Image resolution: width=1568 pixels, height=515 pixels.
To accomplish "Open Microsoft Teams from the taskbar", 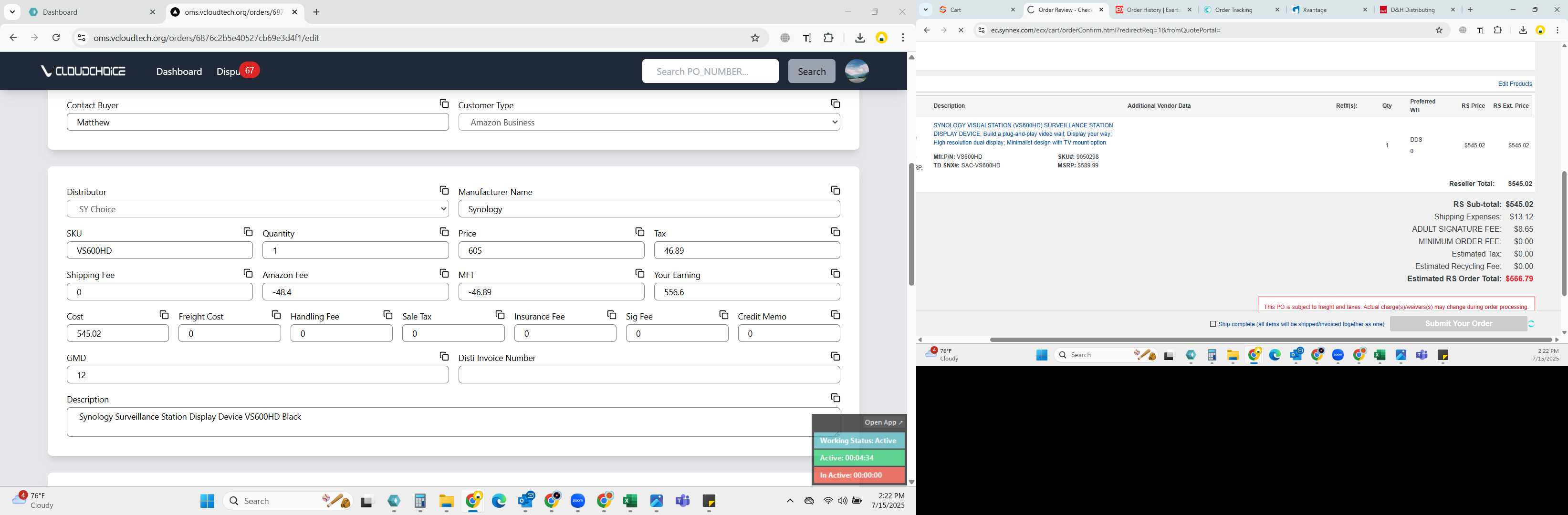I will (682, 501).
